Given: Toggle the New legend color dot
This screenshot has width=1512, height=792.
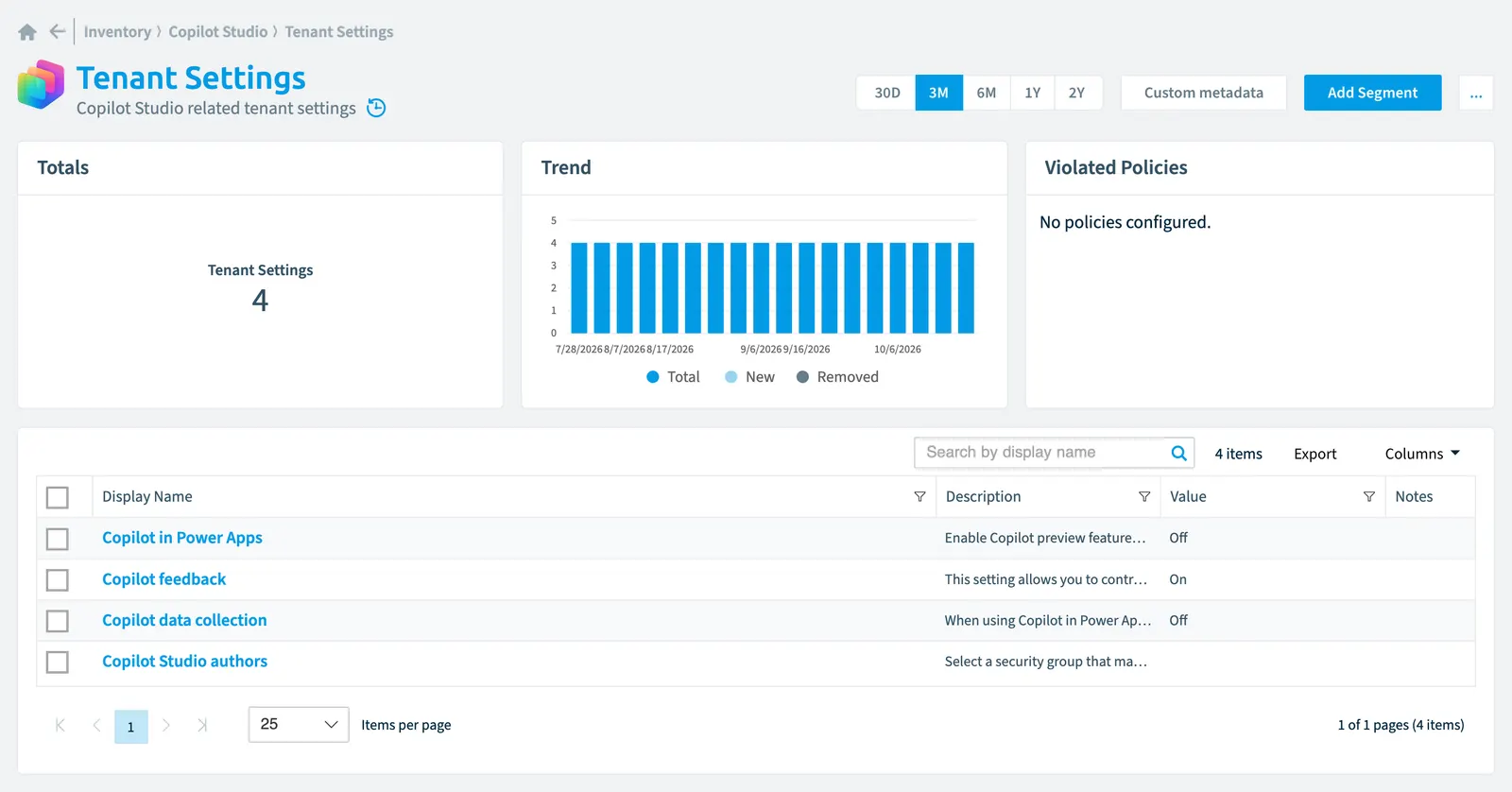Looking at the screenshot, I should coord(730,377).
